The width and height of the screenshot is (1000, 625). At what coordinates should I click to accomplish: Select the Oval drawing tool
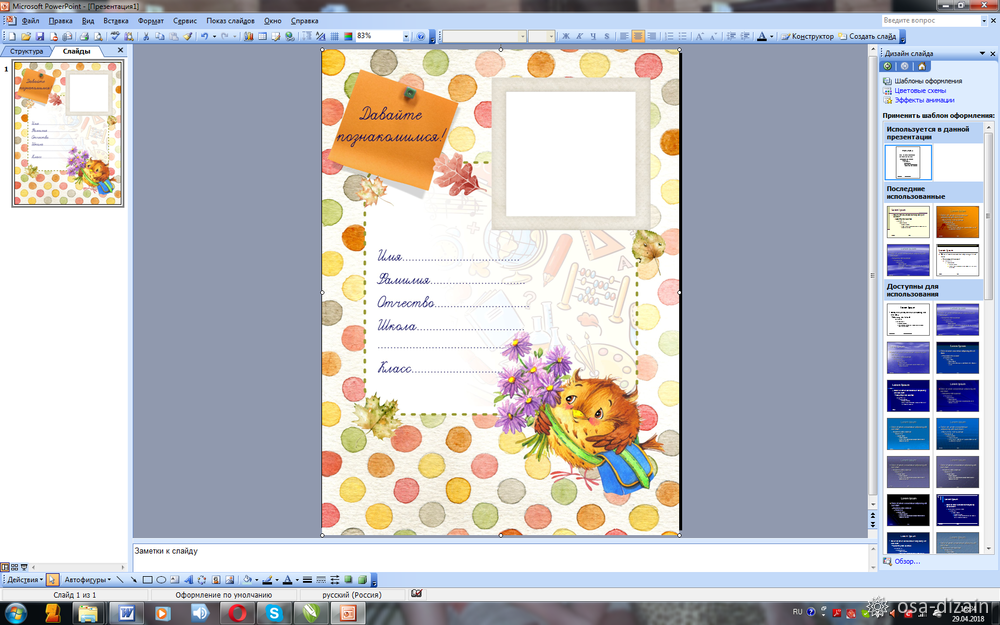click(161, 580)
